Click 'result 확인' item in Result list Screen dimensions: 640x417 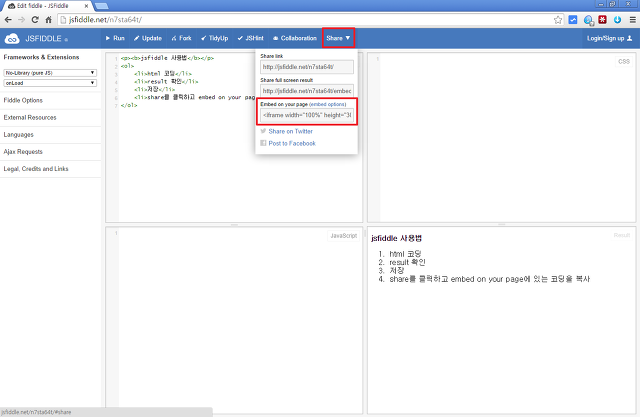pyautogui.click(x=407, y=262)
